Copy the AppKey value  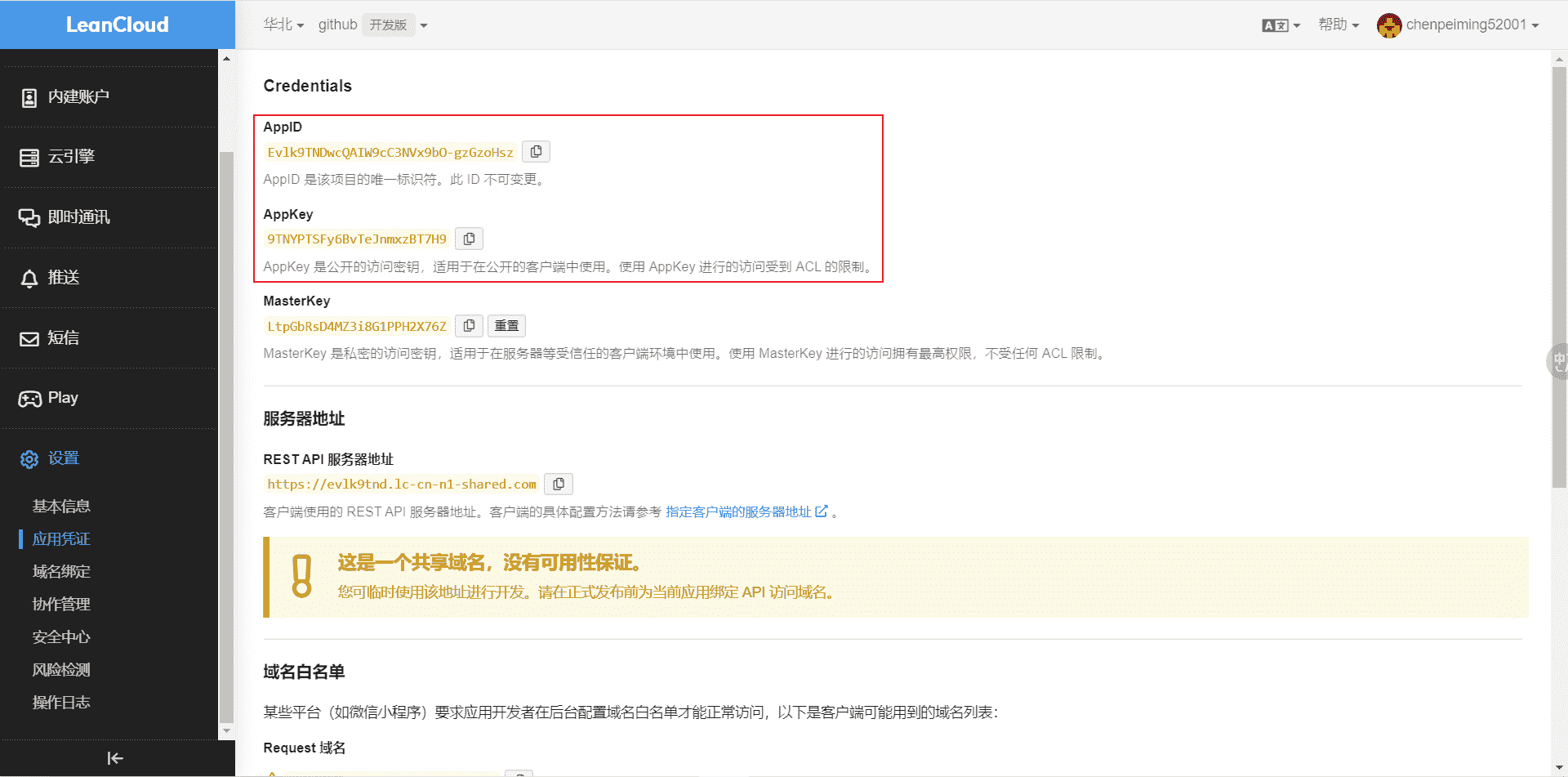coord(469,239)
